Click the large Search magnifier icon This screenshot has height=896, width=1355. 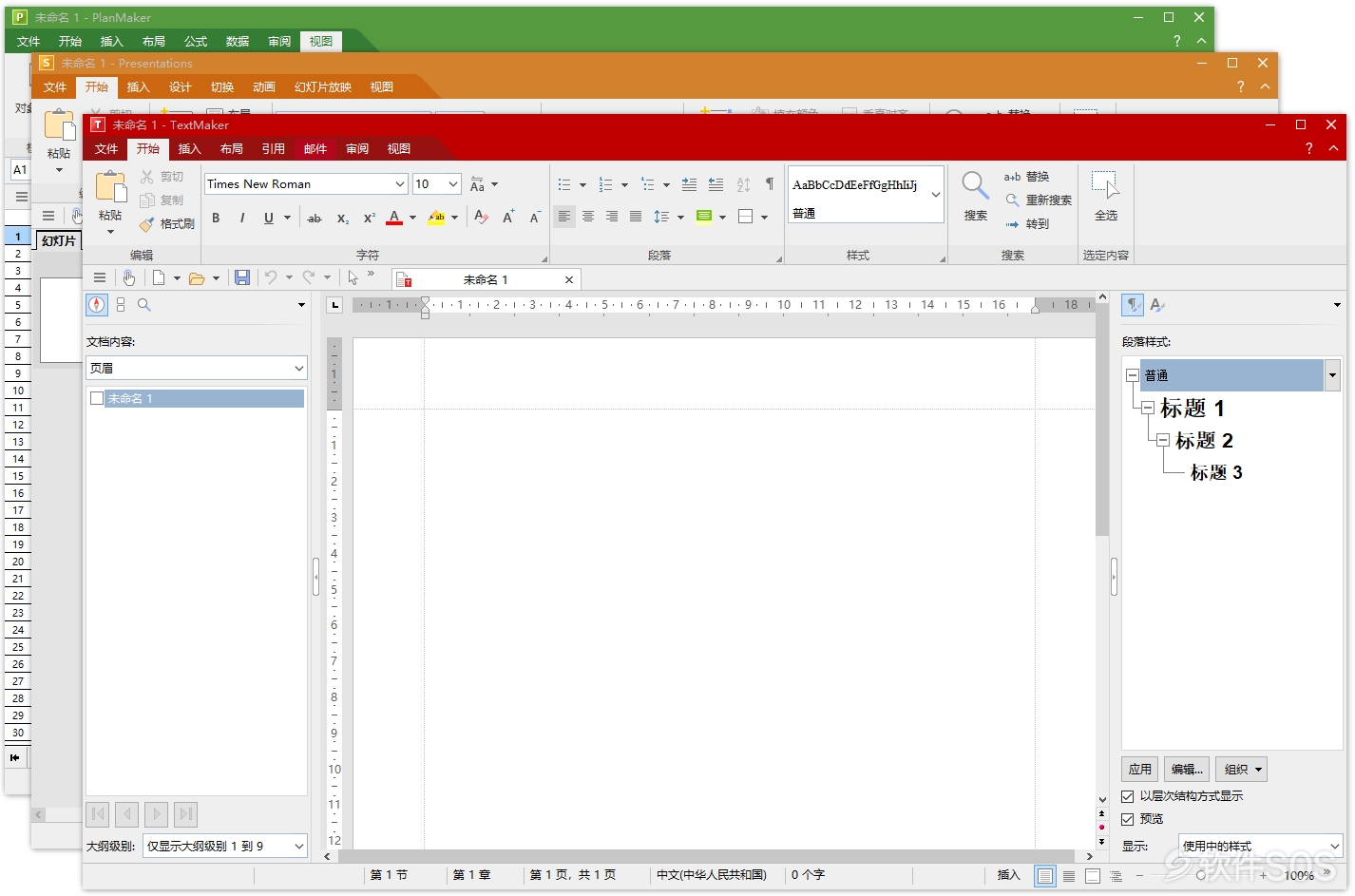(x=975, y=185)
